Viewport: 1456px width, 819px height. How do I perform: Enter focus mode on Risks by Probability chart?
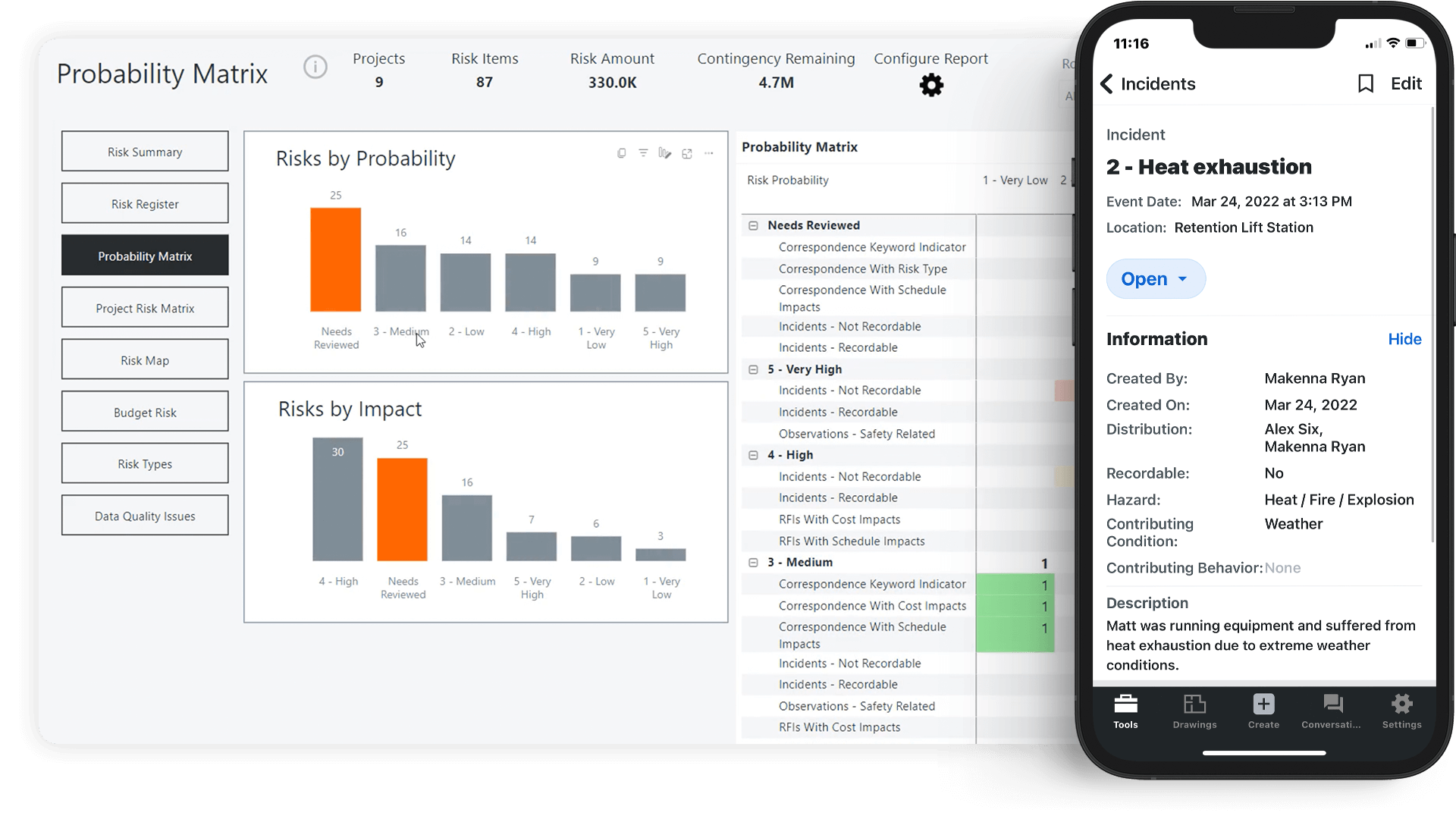(x=687, y=154)
